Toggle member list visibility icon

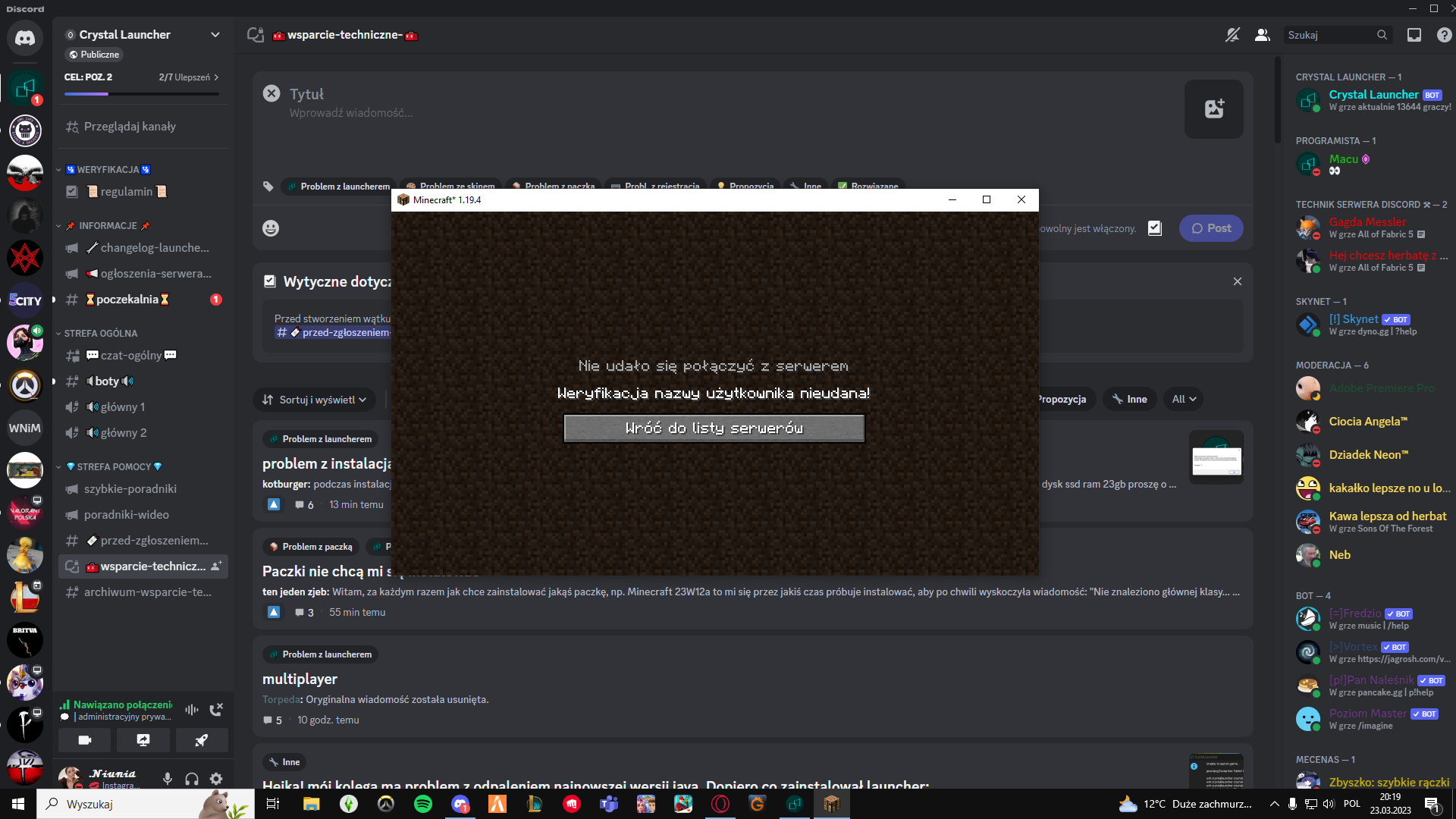1262,35
